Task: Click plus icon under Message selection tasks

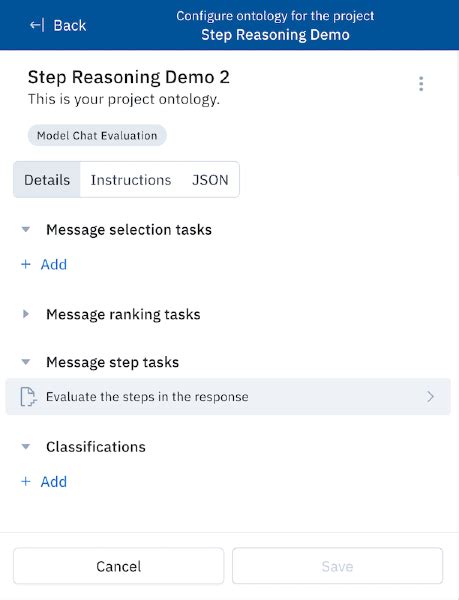Action: pyautogui.click(x=26, y=264)
